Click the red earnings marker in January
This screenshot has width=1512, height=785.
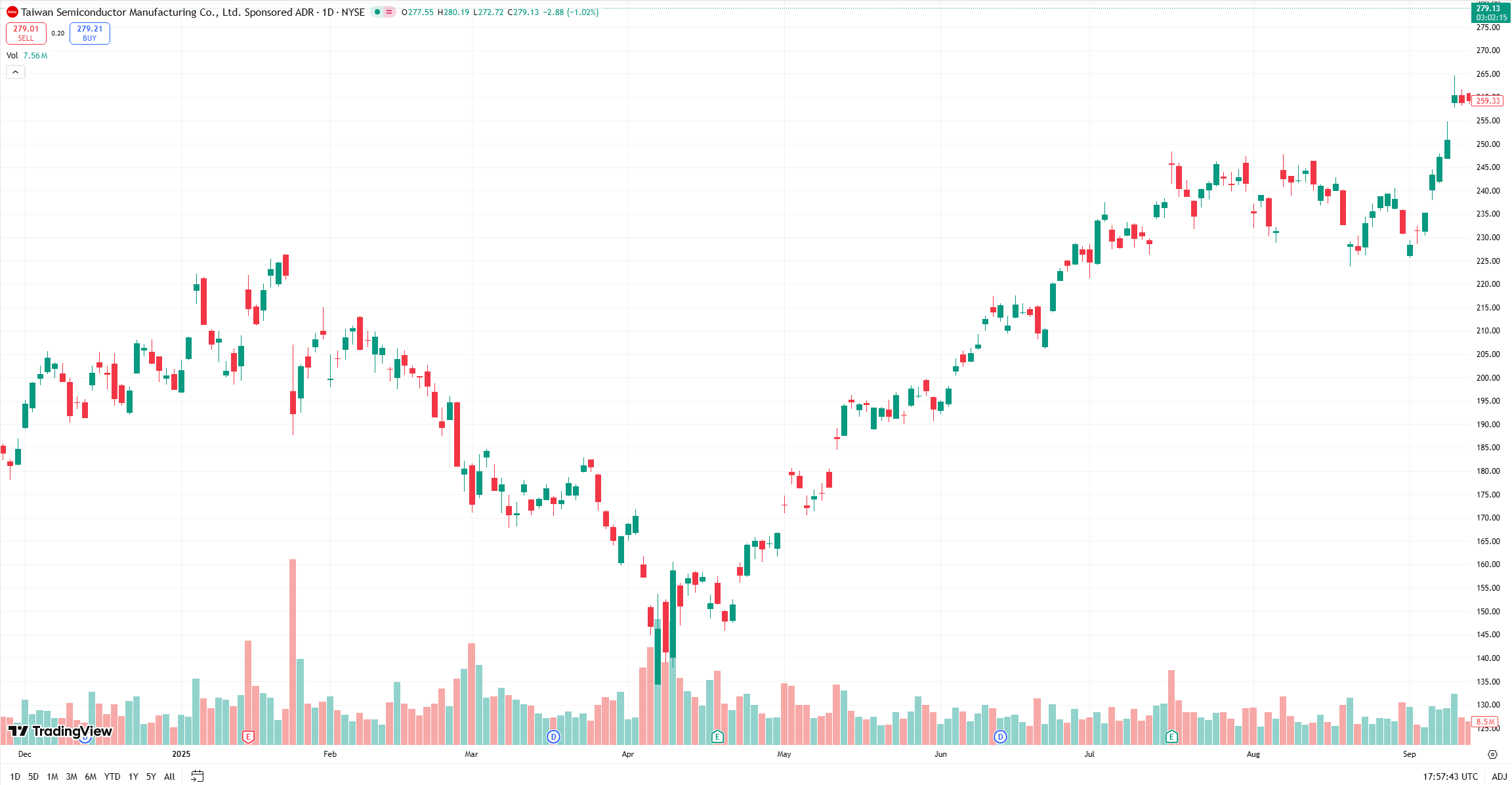click(x=248, y=736)
